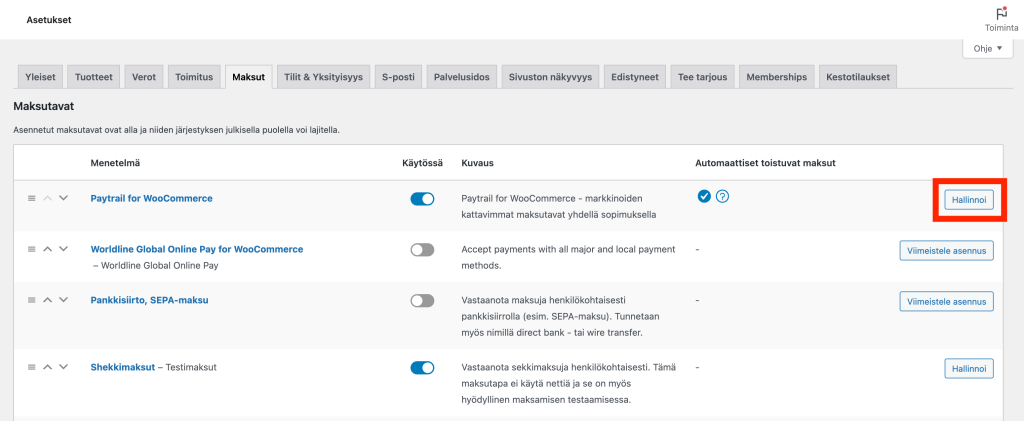Screen dimensions: 1024x421
Task: Open the S-posti tab
Action: 398,77
